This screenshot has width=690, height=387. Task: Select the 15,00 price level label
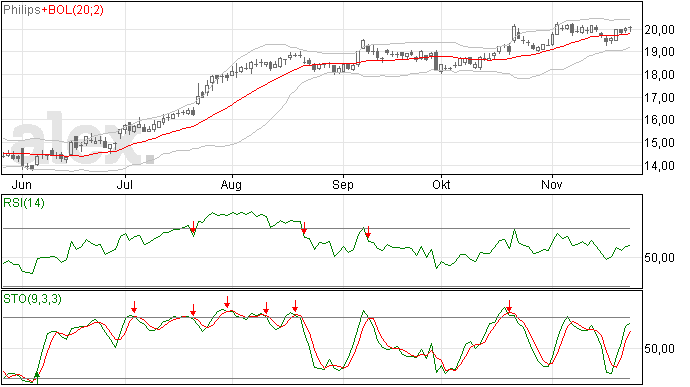(659, 143)
